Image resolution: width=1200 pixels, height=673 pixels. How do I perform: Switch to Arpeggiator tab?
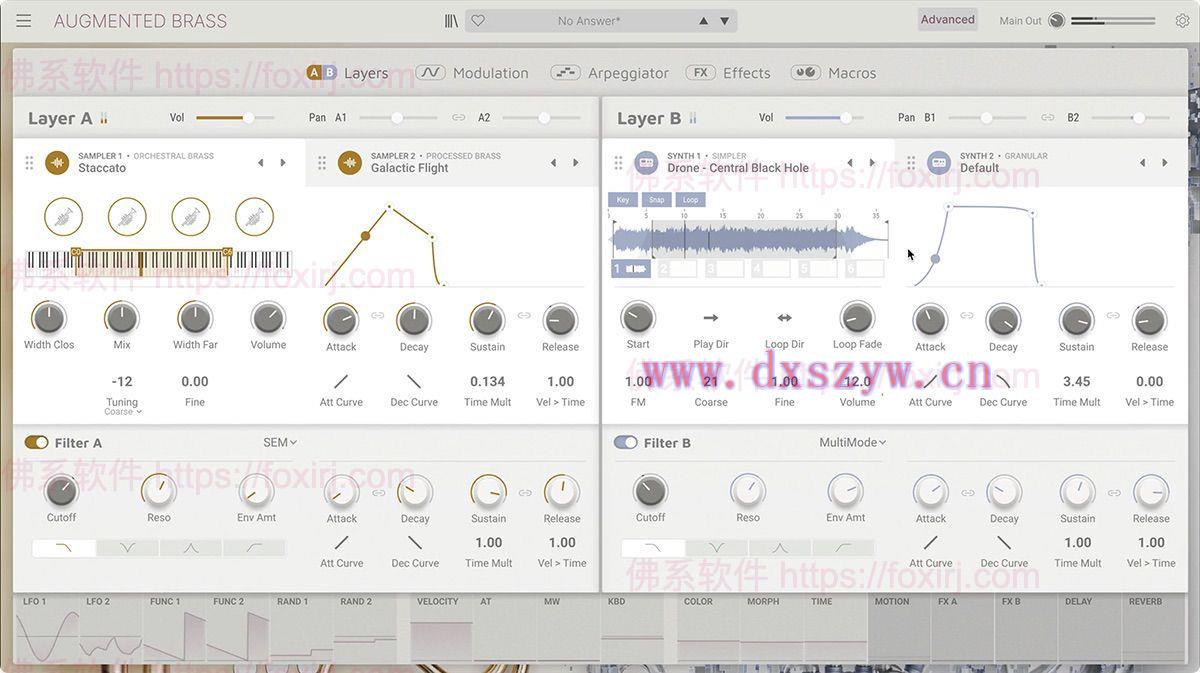click(610, 72)
